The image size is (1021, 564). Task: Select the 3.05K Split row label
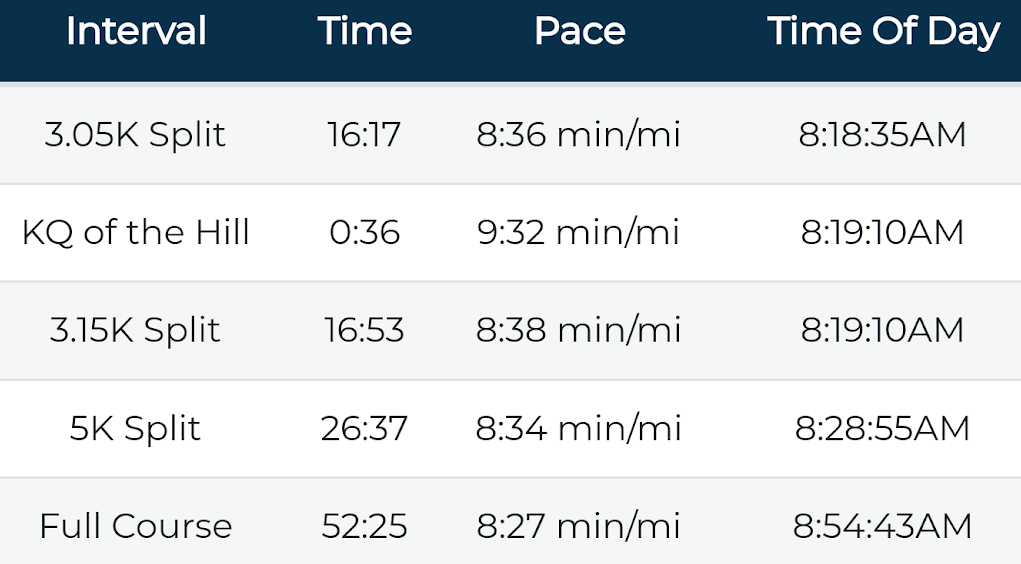pyautogui.click(x=136, y=135)
